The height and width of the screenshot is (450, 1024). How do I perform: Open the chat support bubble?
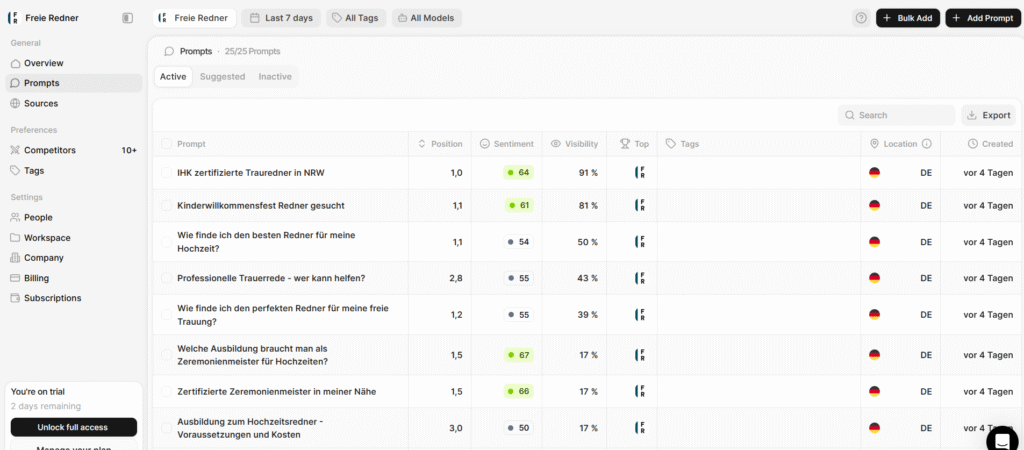[x=1001, y=439]
